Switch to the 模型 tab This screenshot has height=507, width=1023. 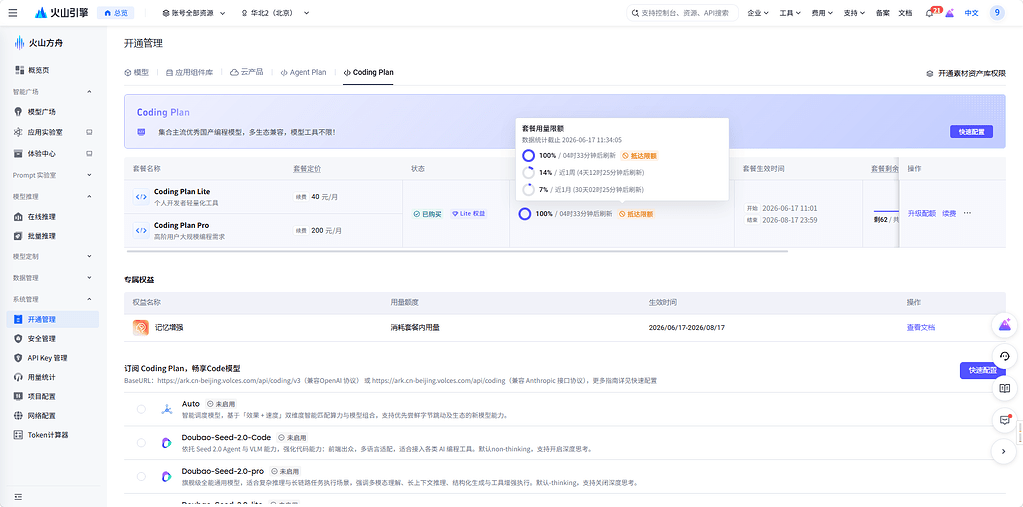coord(136,72)
